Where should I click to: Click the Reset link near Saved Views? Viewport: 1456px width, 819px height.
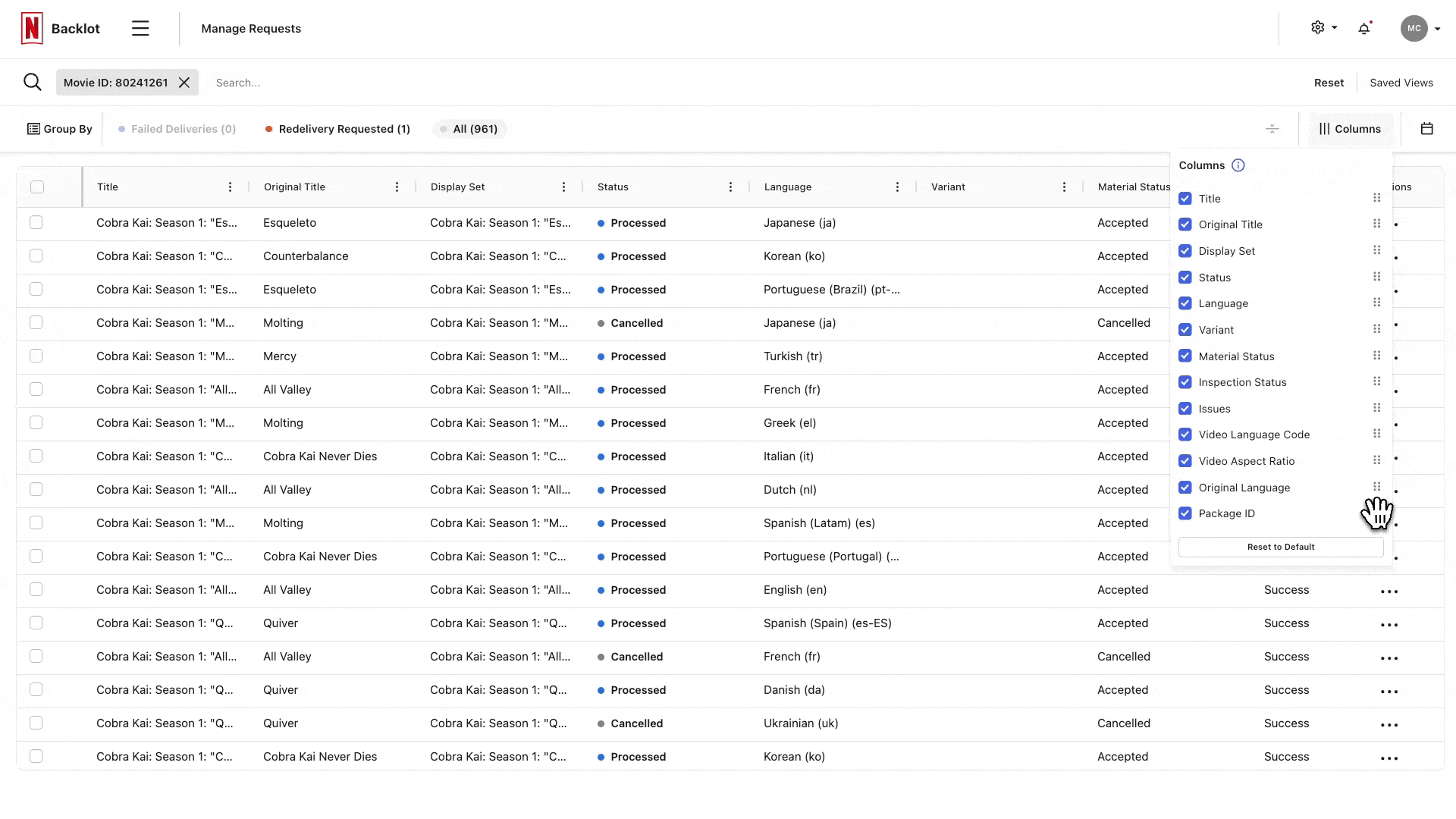point(1329,82)
